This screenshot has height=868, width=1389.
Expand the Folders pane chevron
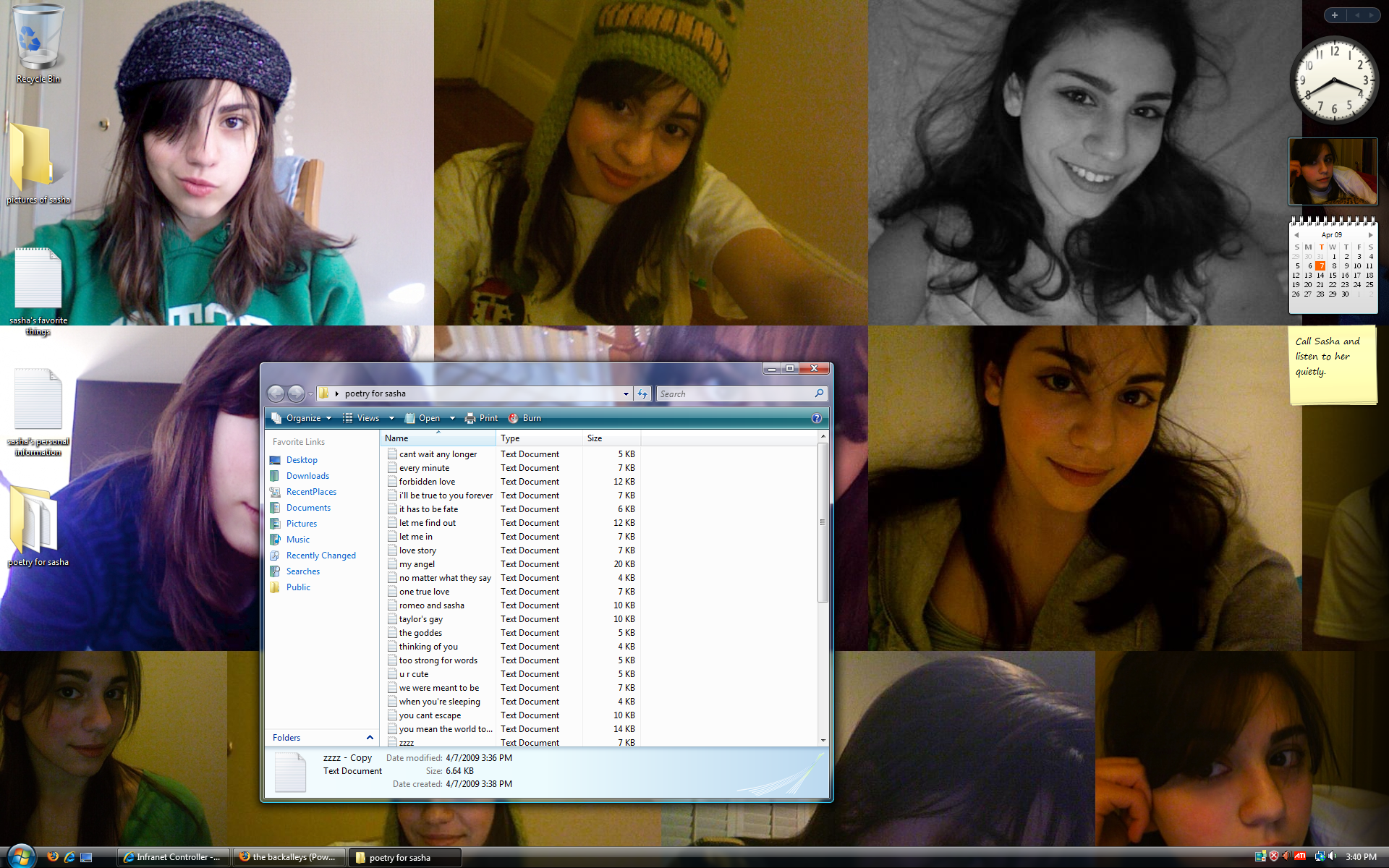(370, 738)
